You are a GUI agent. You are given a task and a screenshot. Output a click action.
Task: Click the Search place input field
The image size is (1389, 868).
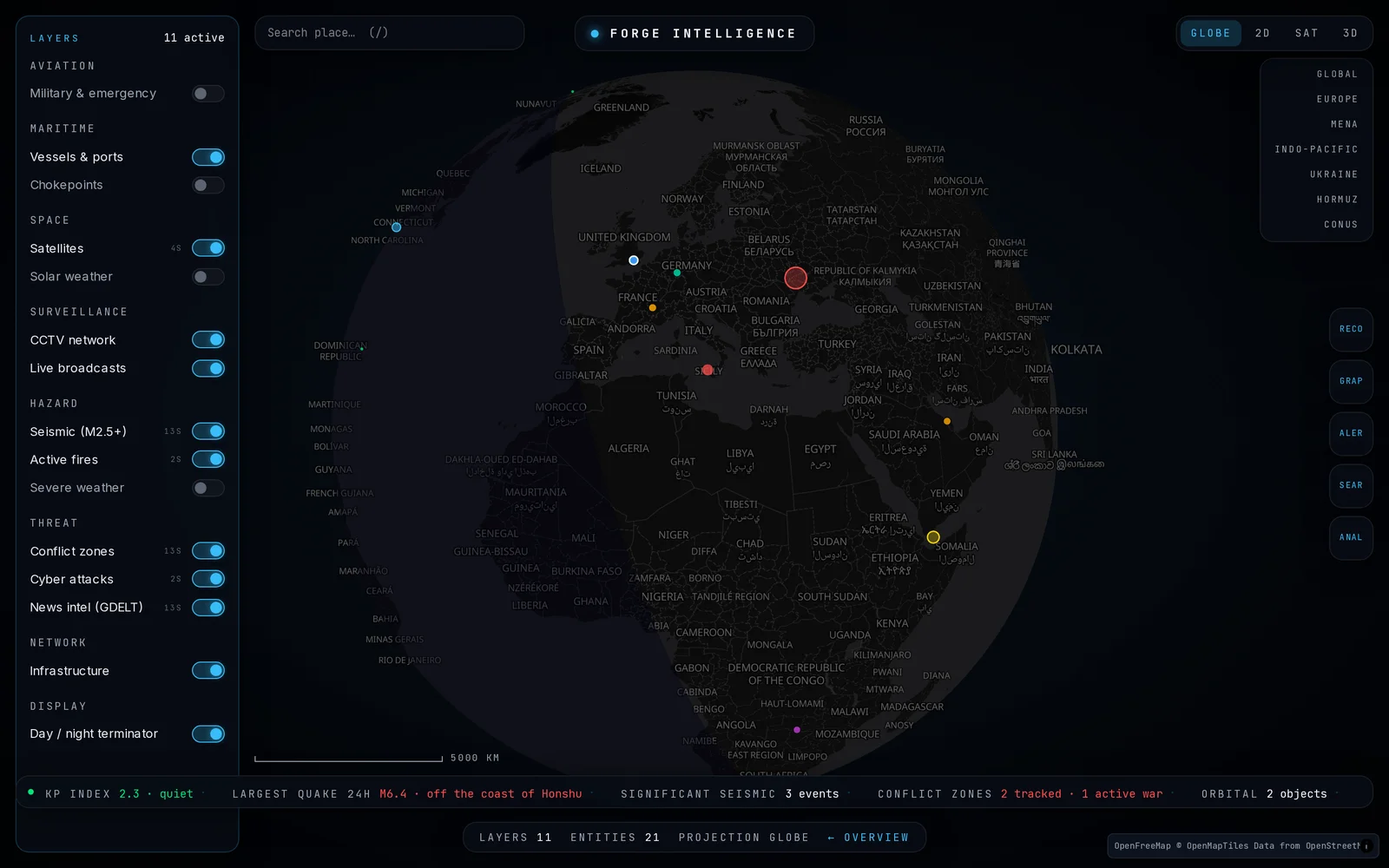390,33
